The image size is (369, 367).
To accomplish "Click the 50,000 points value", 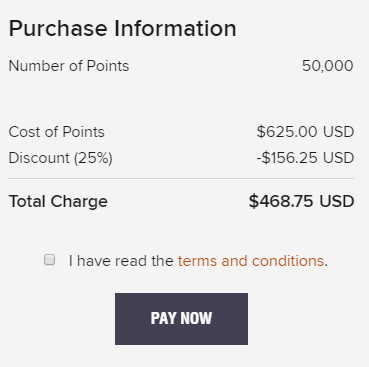I will [328, 66].
